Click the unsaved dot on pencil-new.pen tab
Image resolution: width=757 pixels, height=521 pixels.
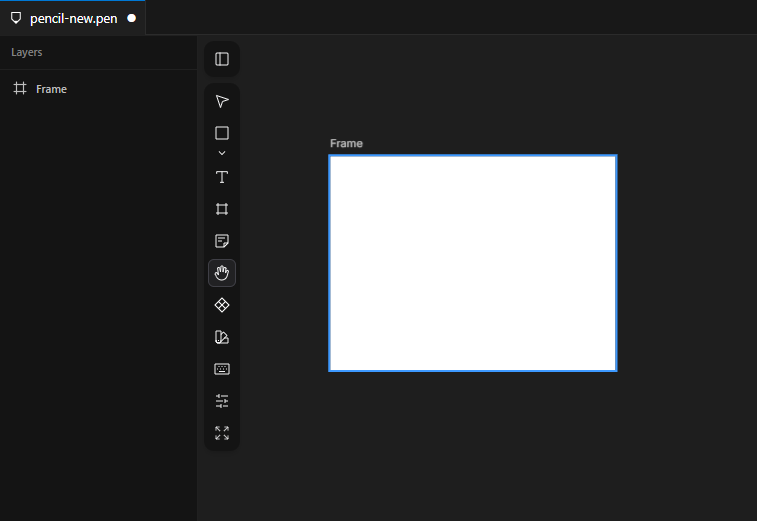[131, 18]
